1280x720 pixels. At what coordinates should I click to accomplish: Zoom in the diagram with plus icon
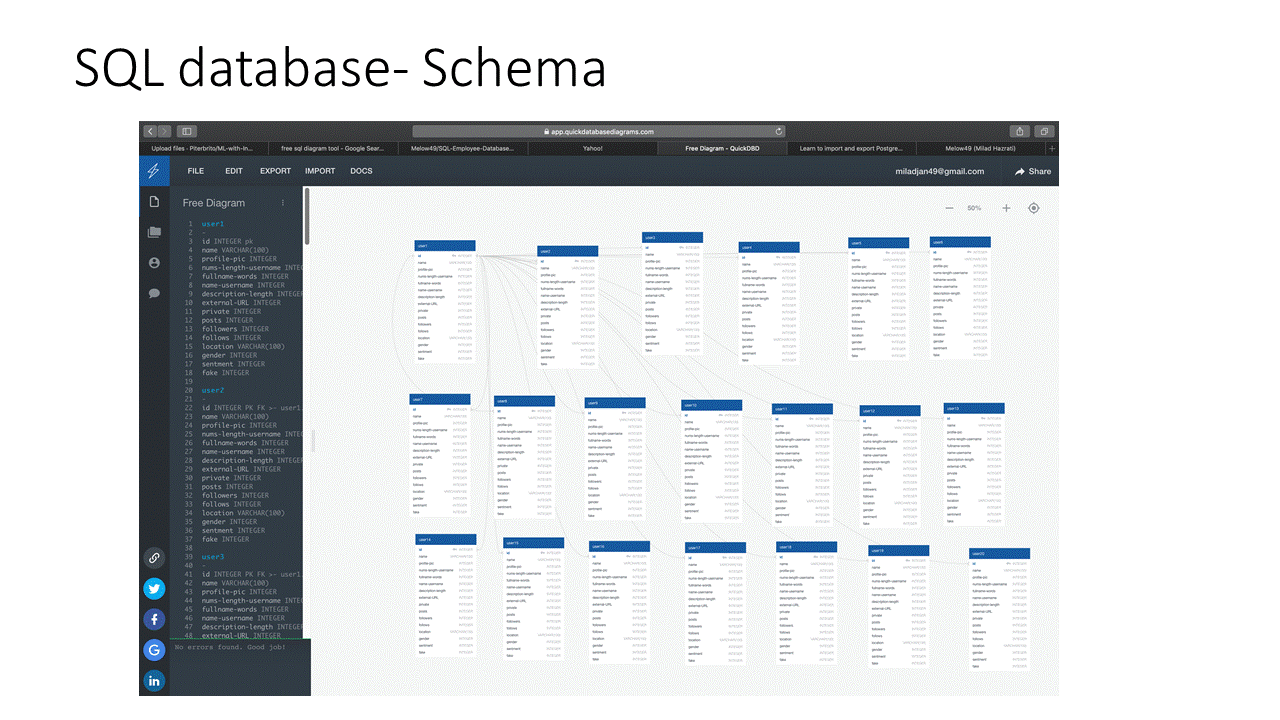point(1006,208)
